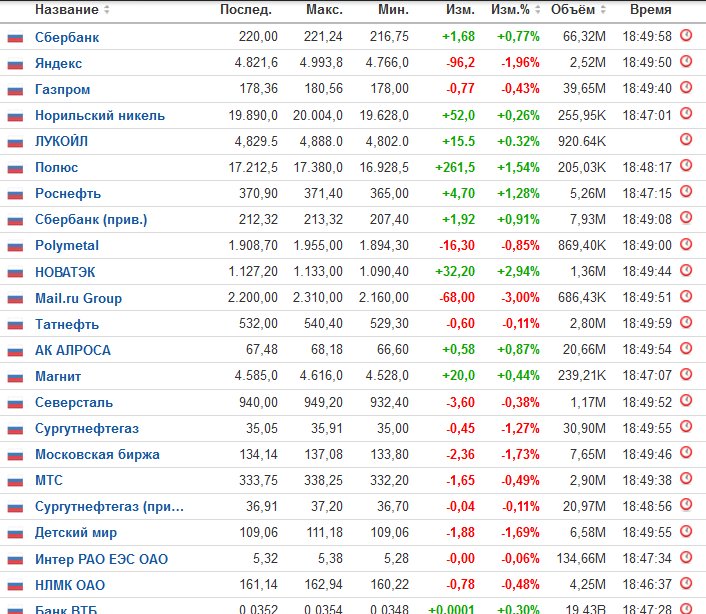The width and height of the screenshot is (706, 614).
Task: Open the МТС stock link
Action: (x=49, y=480)
